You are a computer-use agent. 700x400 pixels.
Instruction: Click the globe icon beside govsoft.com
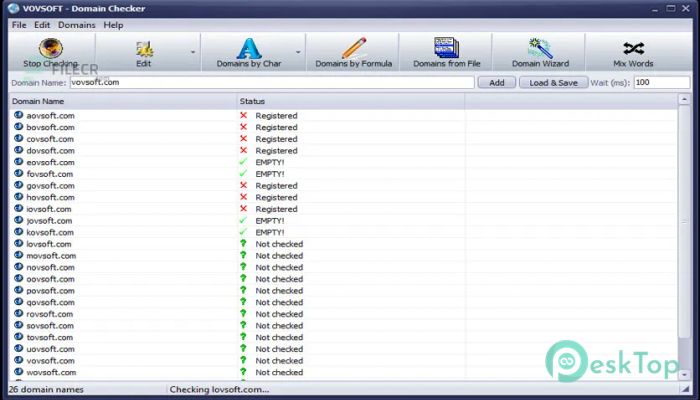click(x=18, y=185)
